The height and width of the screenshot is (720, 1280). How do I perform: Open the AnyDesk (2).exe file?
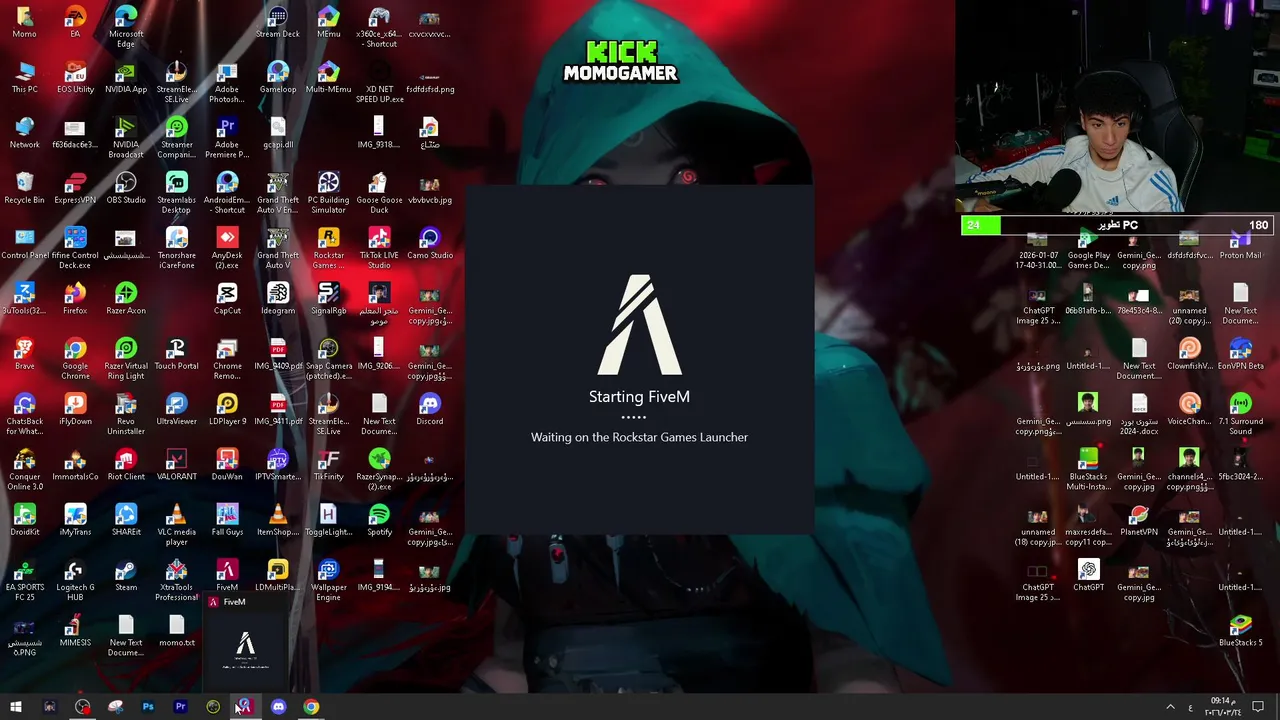coord(227,248)
